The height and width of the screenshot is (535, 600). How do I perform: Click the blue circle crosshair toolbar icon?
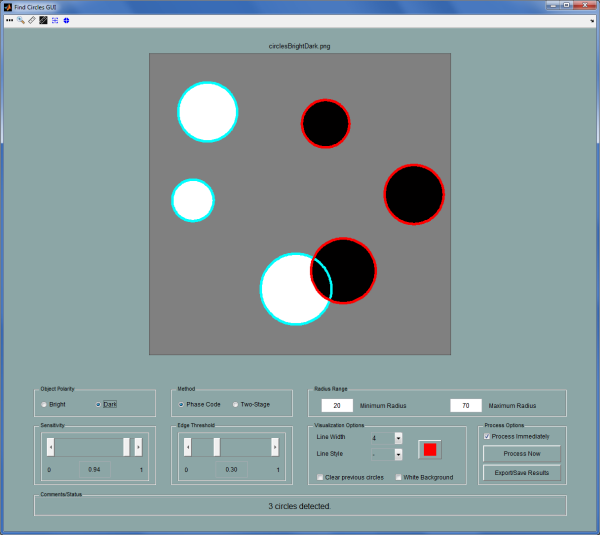tap(66, 20)
